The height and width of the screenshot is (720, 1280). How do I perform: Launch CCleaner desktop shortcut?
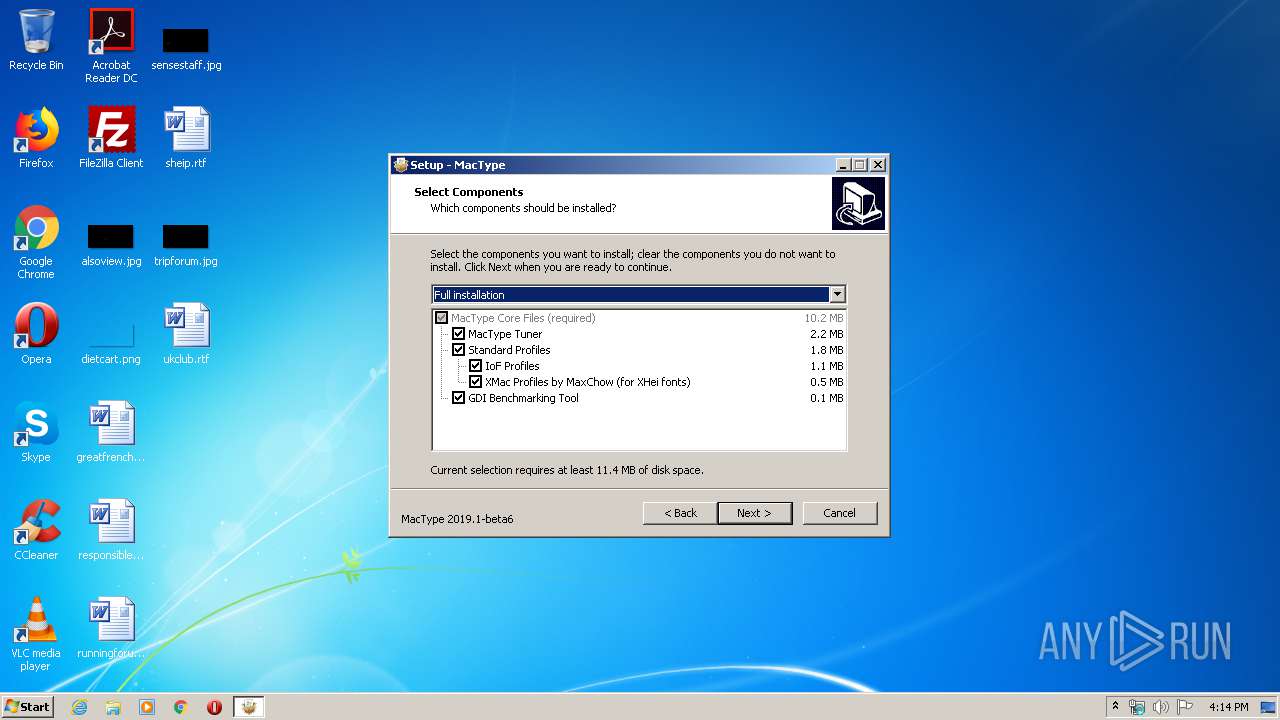coord(36,530)
